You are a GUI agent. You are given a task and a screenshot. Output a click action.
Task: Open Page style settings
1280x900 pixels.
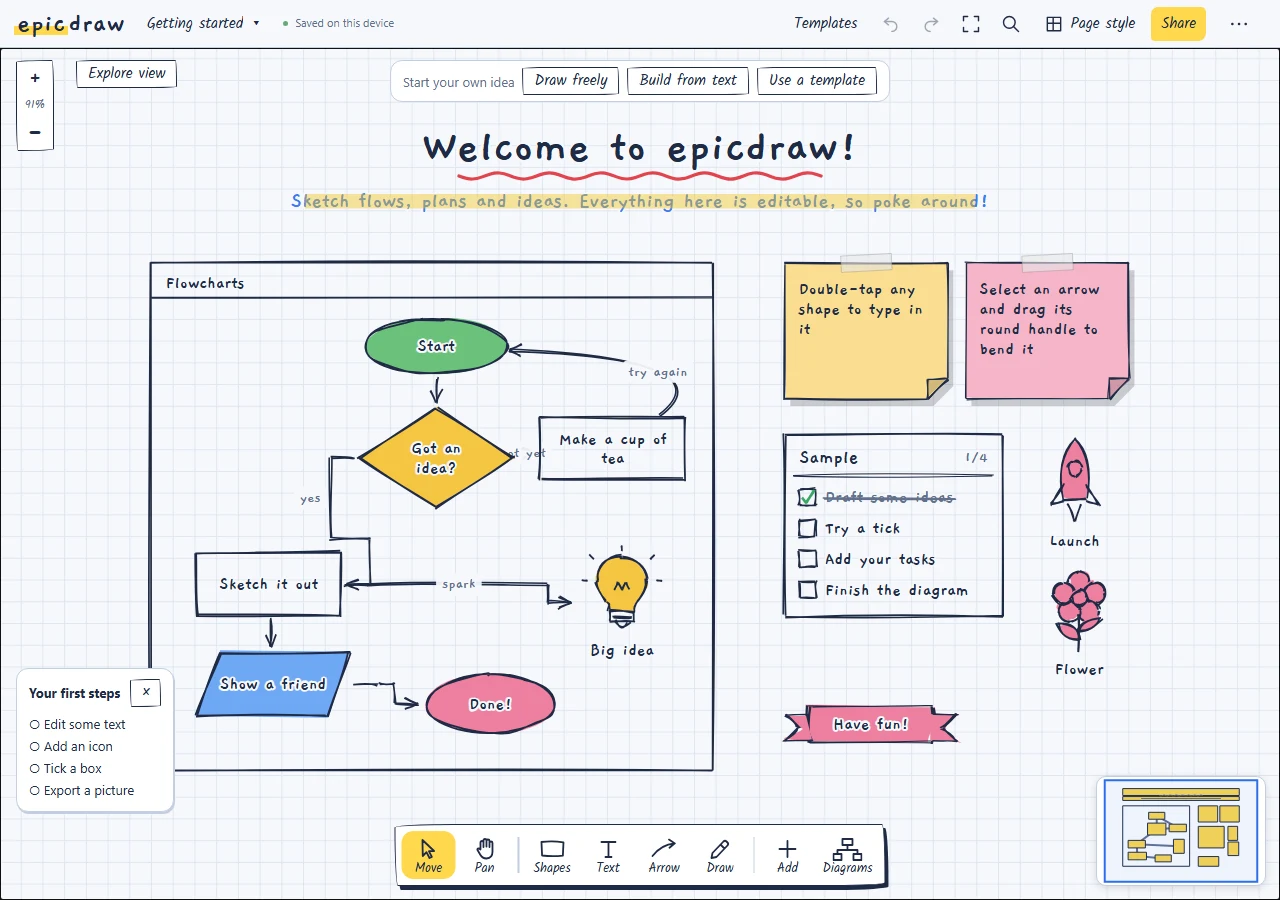point(1090,24)
